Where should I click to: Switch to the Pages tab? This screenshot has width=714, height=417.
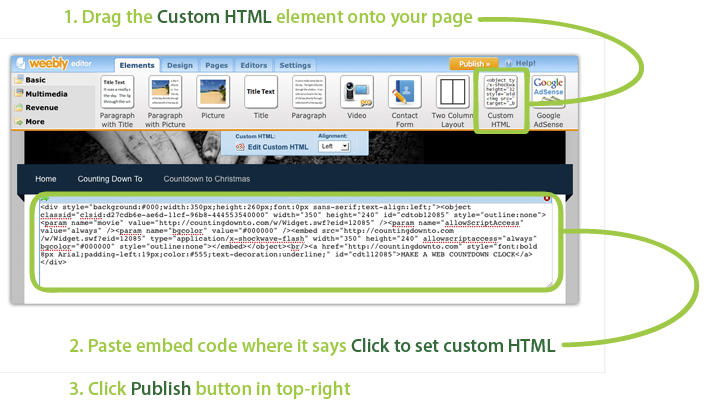click(216, 66)
